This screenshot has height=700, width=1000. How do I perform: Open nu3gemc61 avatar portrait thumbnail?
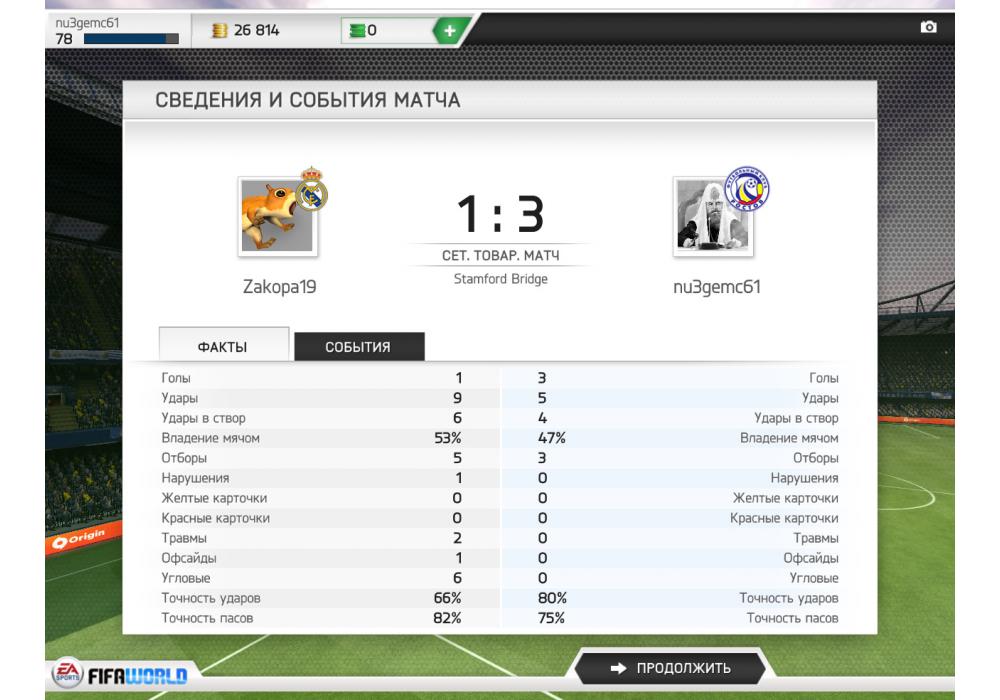[x=713, y=216]
